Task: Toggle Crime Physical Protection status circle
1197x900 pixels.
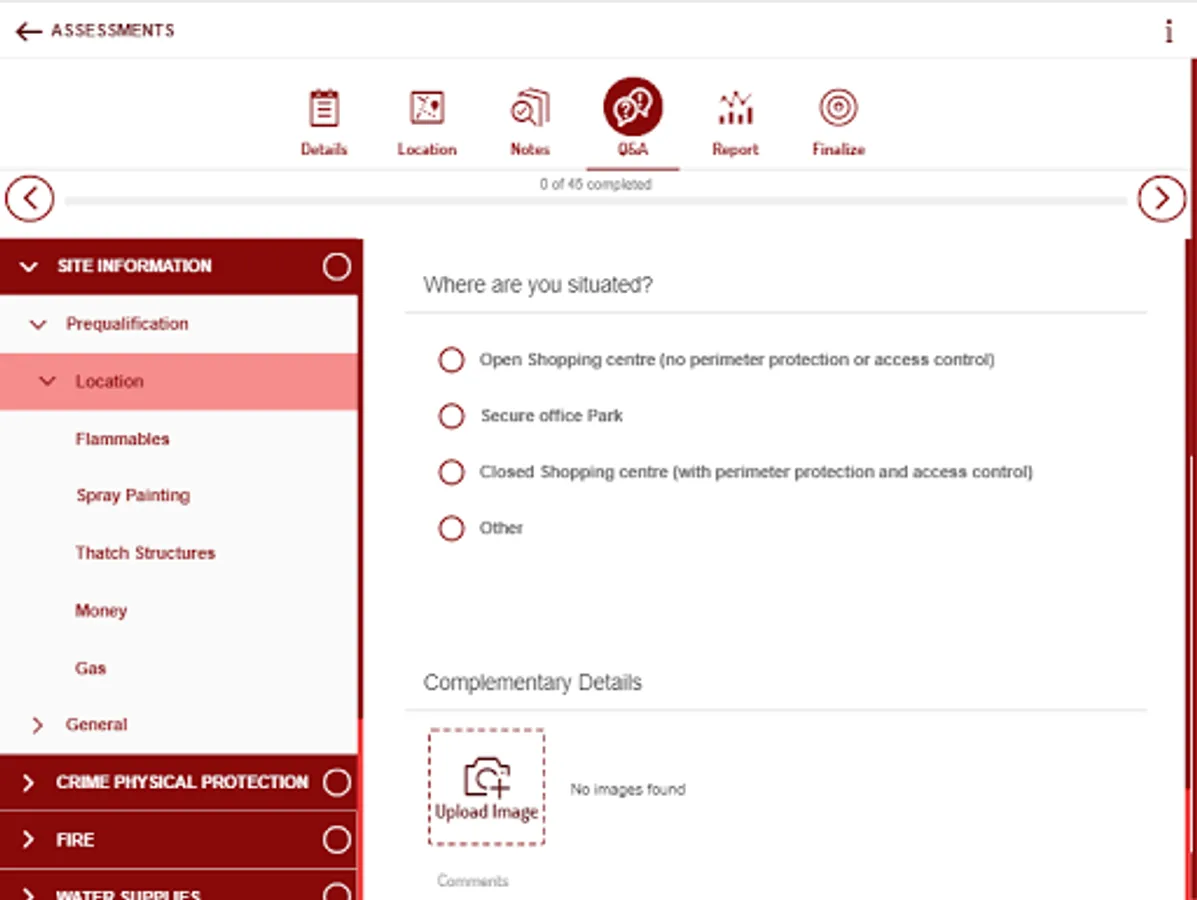Action: point(337,782)
